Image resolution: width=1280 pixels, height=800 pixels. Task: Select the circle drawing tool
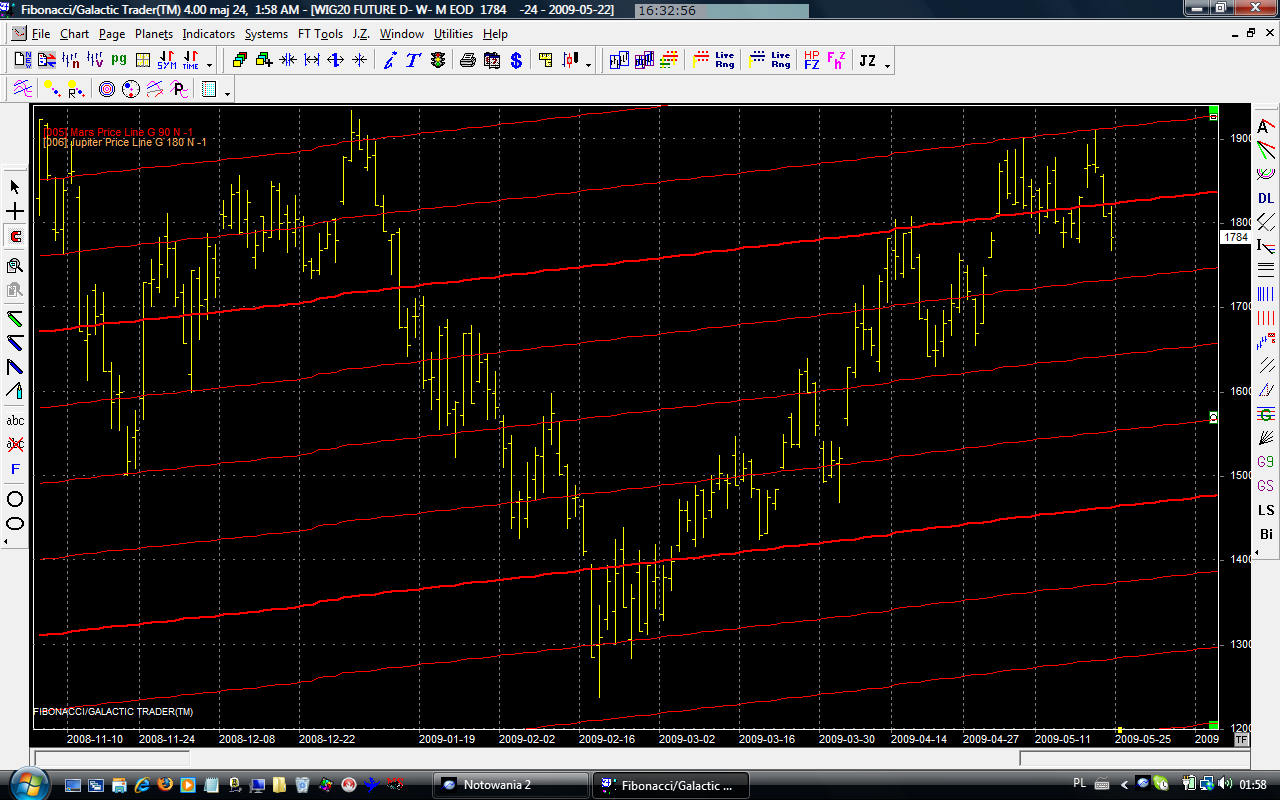point(15,499)
